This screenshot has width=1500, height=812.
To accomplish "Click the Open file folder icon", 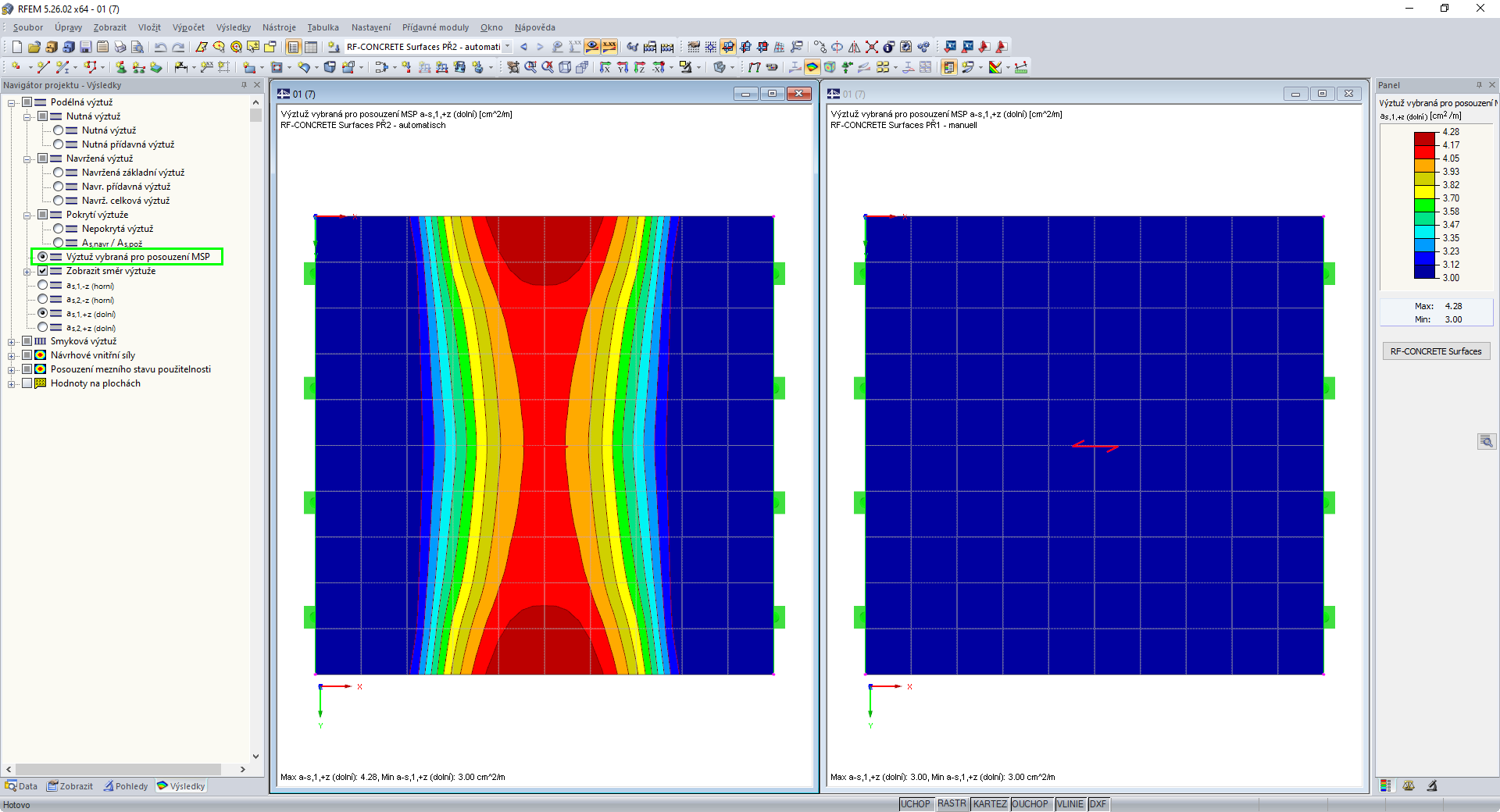I will 34,47.
